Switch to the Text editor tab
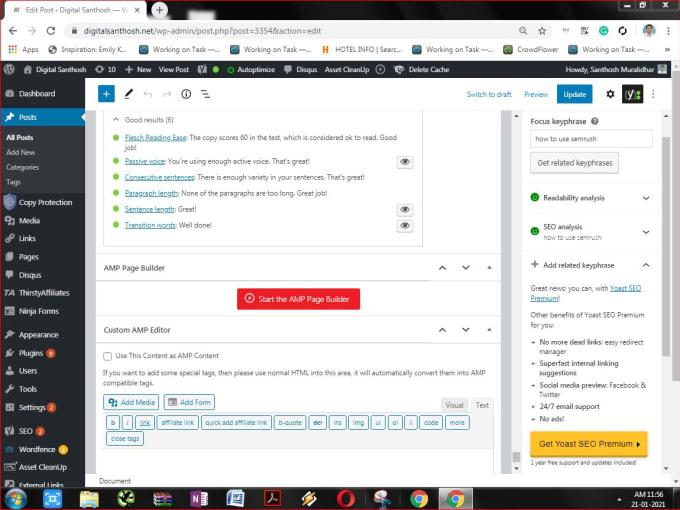 tap(482, 405)
